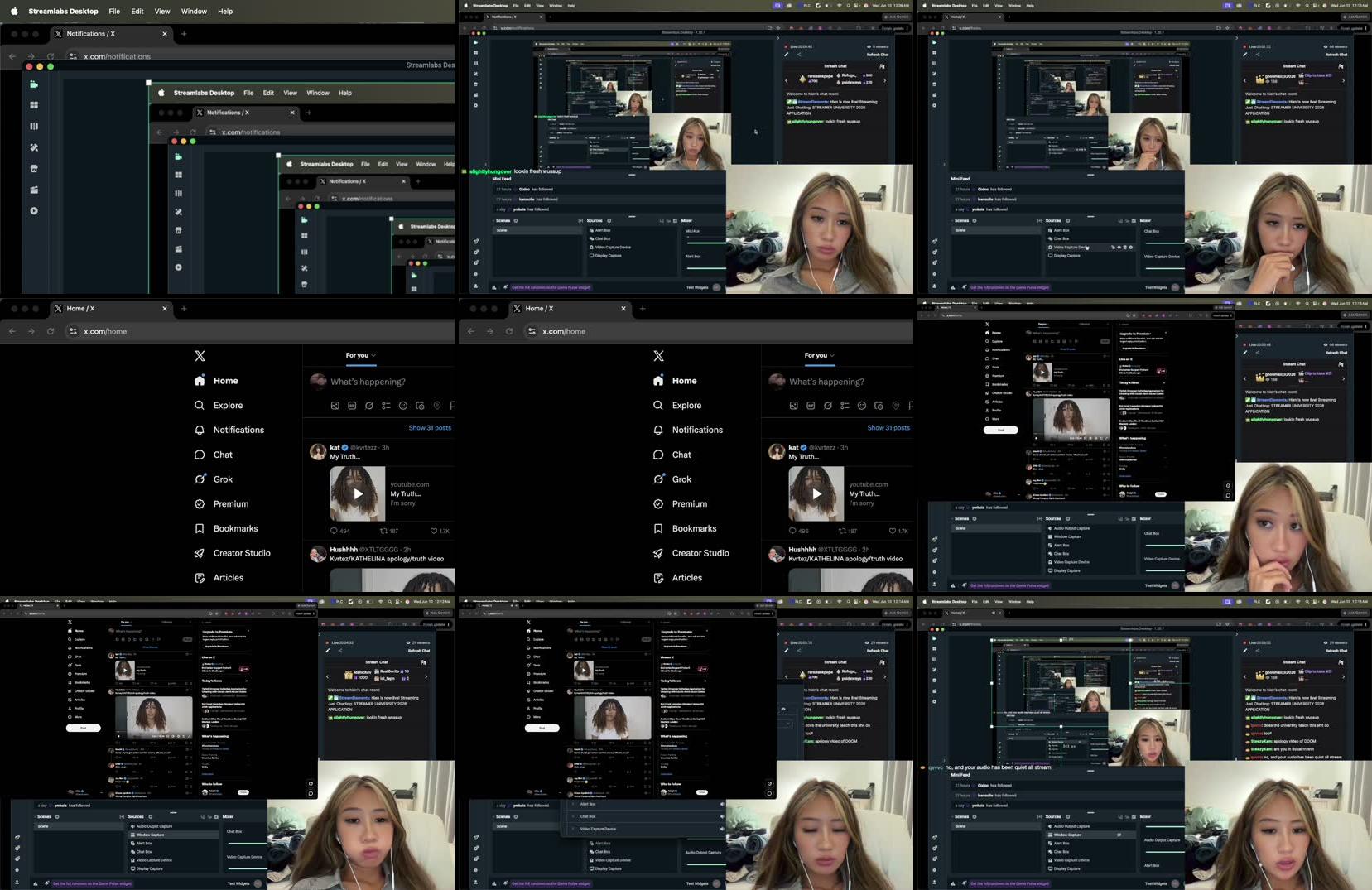Open Chat in X frame showing 496 replies
The image size is (1372, 890).
point(672,455)
